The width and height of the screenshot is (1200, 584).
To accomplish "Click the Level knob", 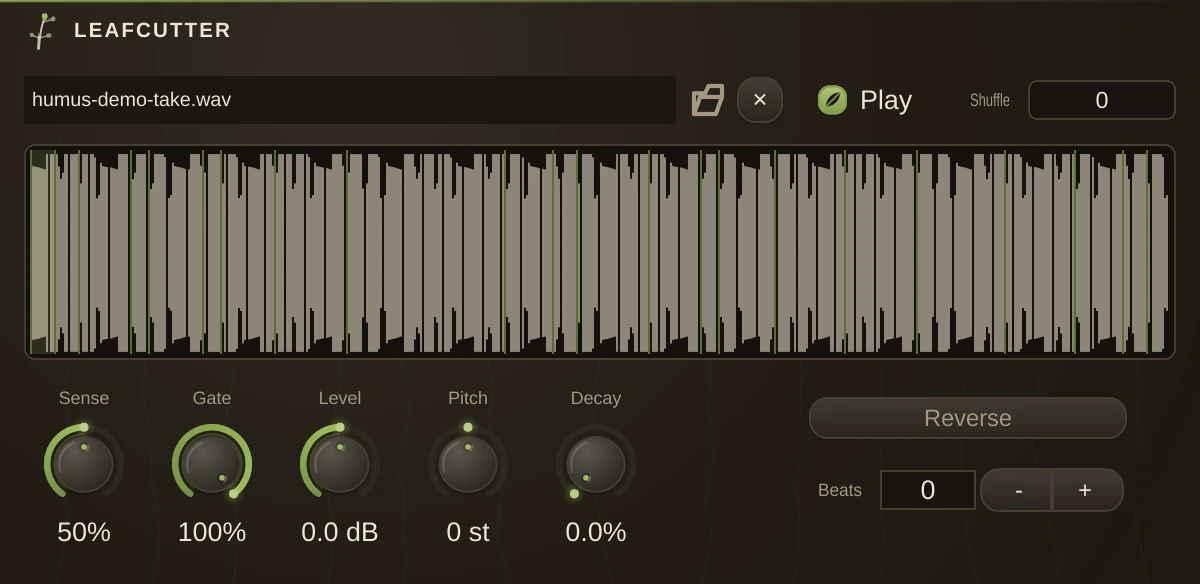I will click(x=340, y=464).
